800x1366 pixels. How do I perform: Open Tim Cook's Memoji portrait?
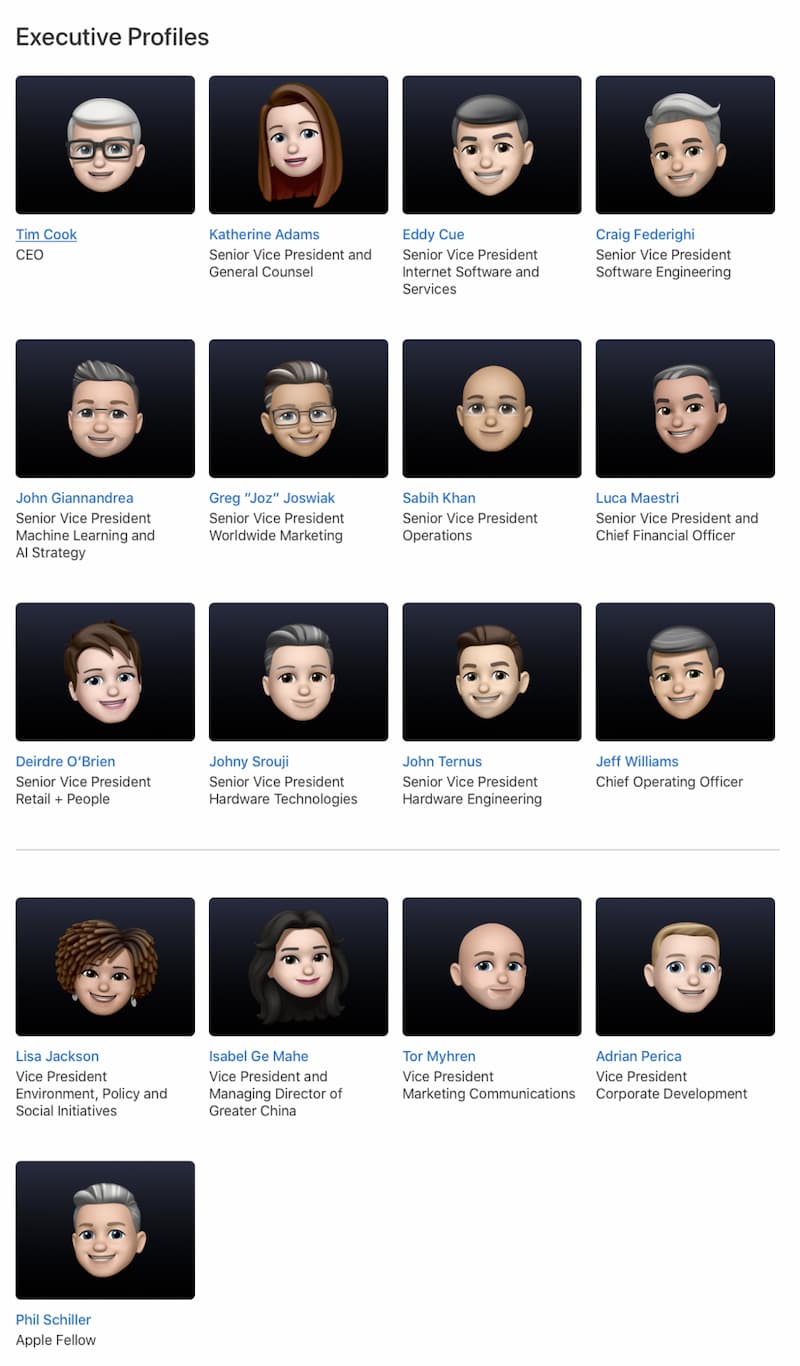[x=105, y=145]
